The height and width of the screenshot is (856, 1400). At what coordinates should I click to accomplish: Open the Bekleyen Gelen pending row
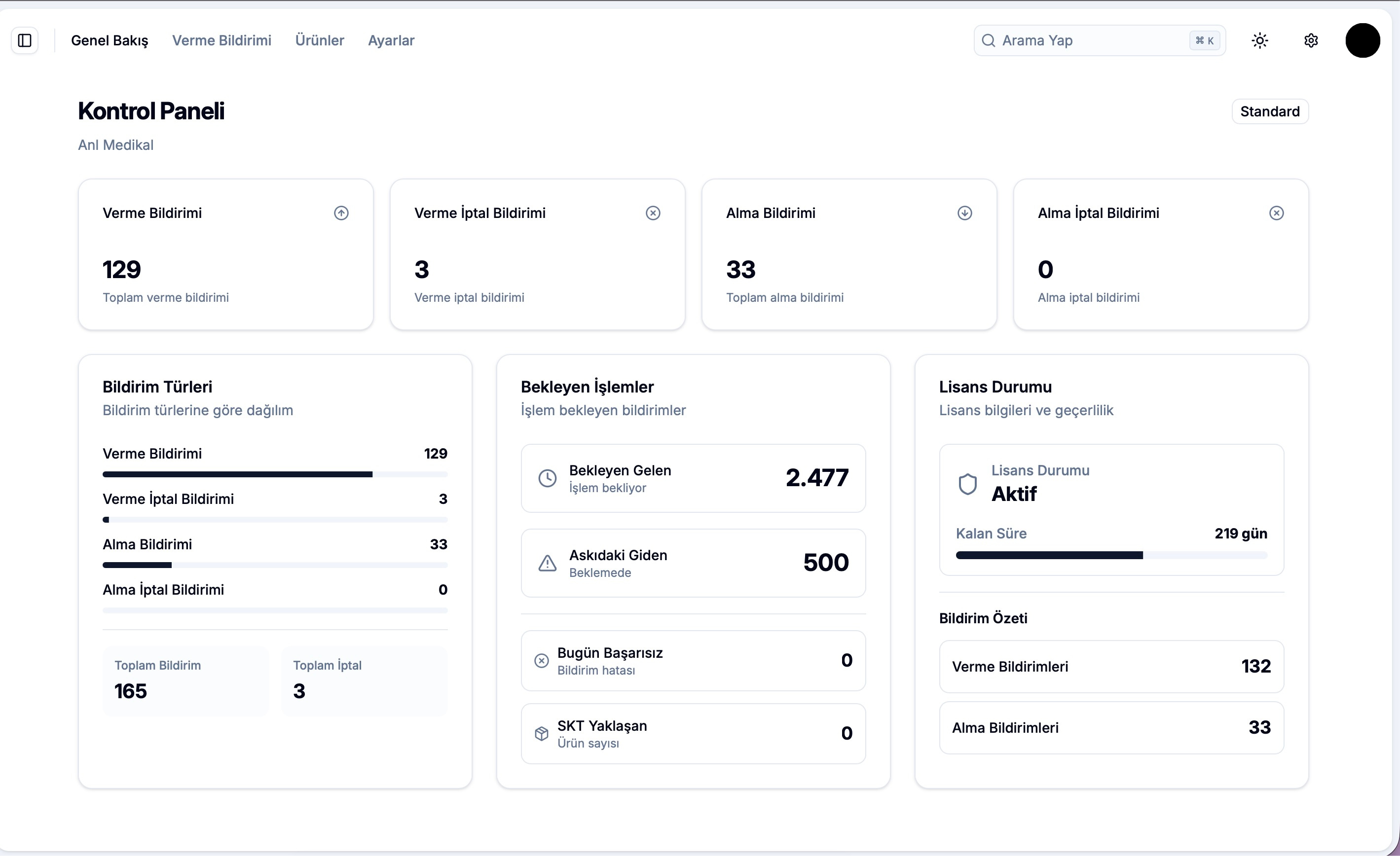click(693, 478)
